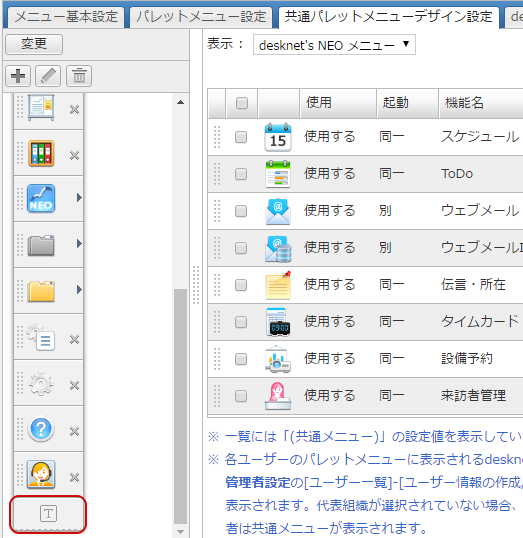Viewport: 523px width, 538px height.
Task: Switch to パレットメニュー設定 tab
Action: [201, 16]
